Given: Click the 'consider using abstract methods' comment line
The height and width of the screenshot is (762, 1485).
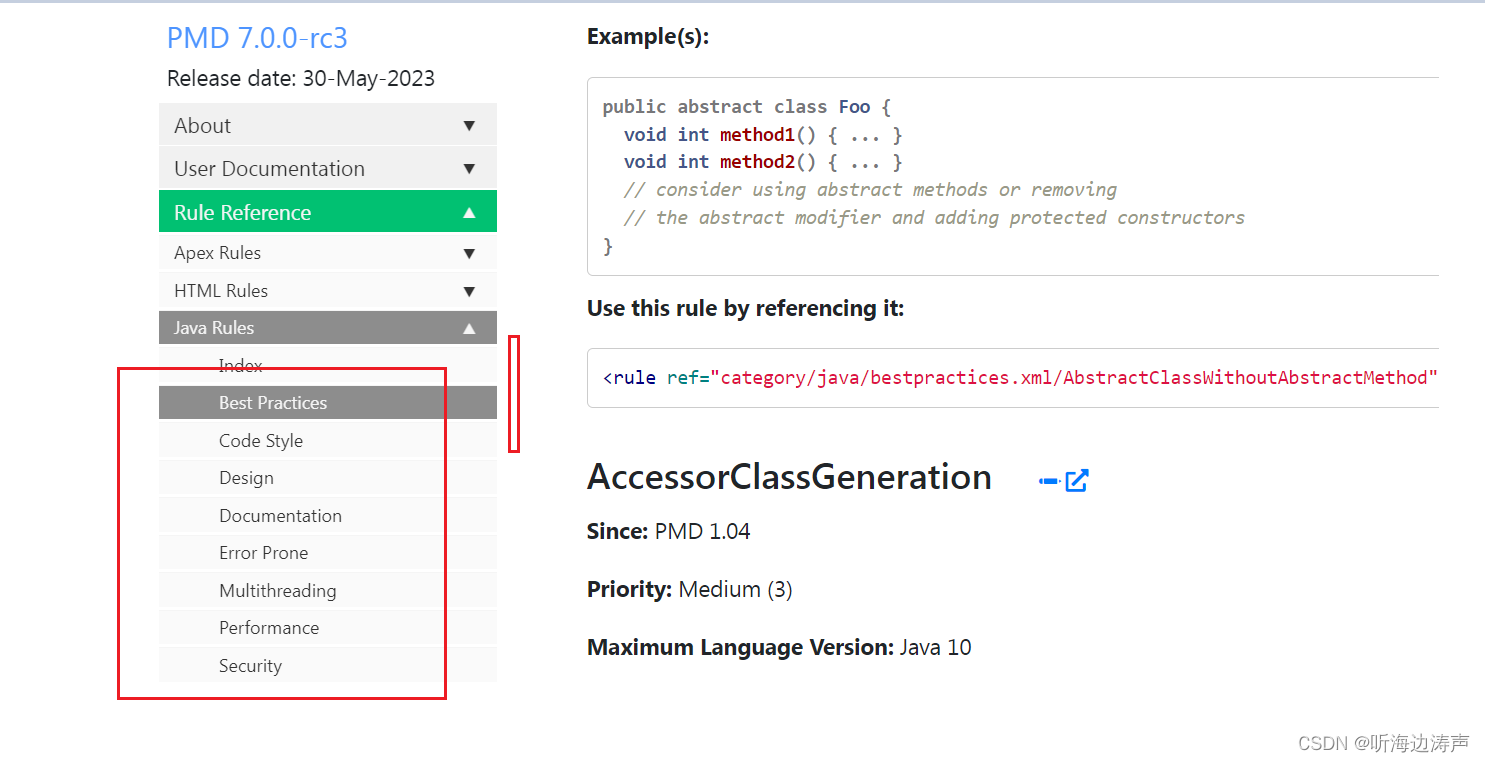Looking at the screenshot, I should (870, 190).
